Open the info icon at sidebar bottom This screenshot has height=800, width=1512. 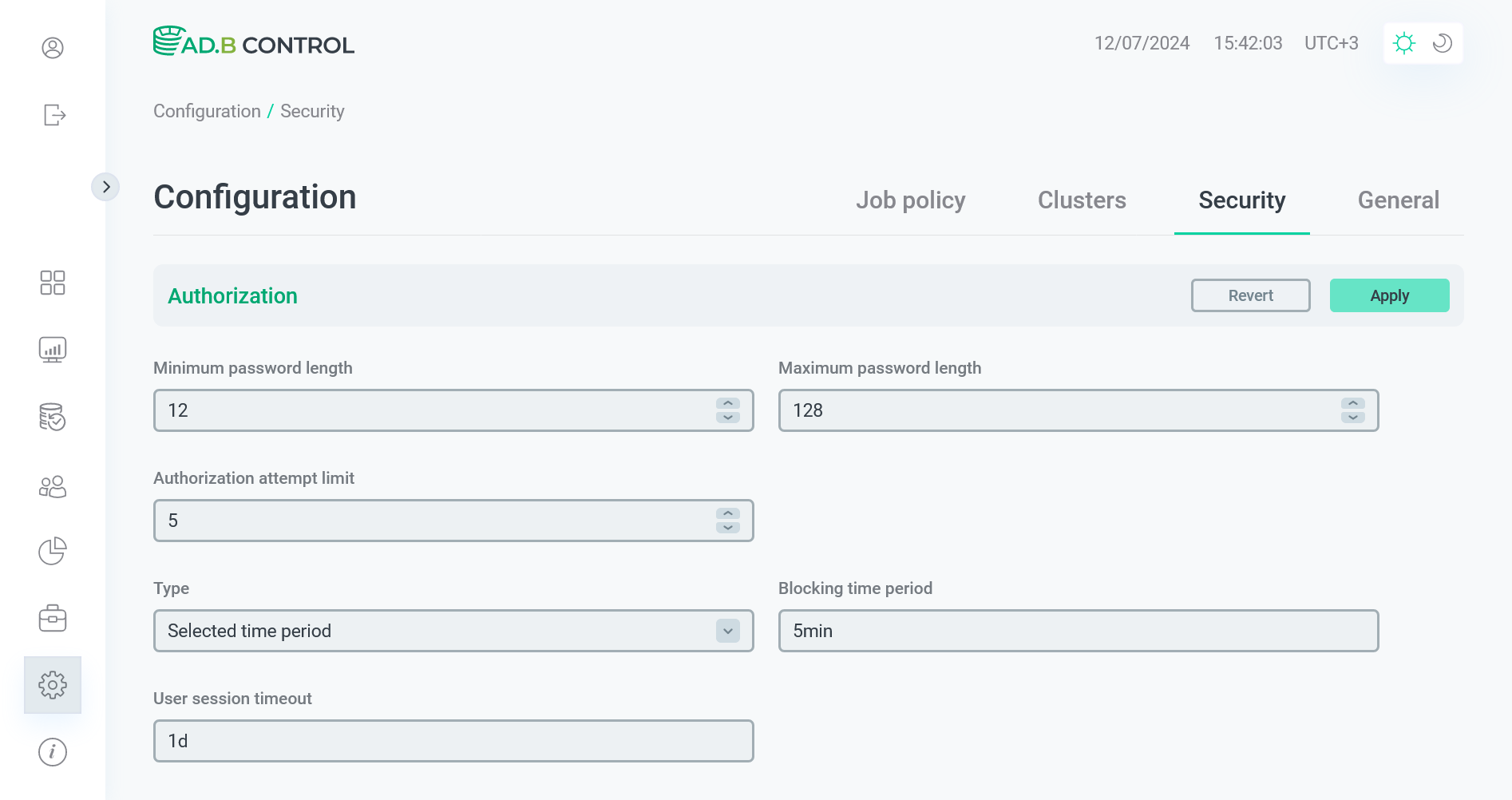pos(53,751)
